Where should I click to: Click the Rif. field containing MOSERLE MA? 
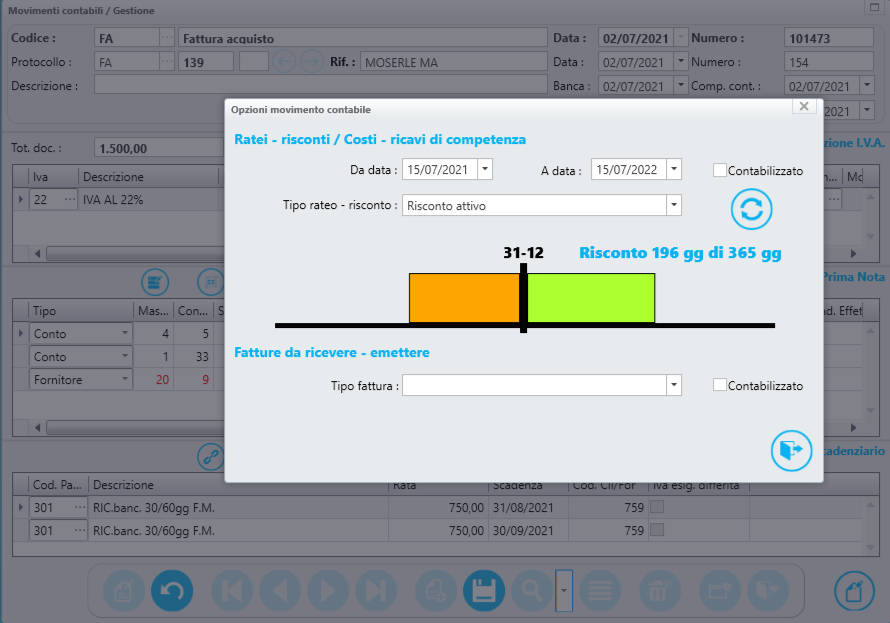[454, 62]
